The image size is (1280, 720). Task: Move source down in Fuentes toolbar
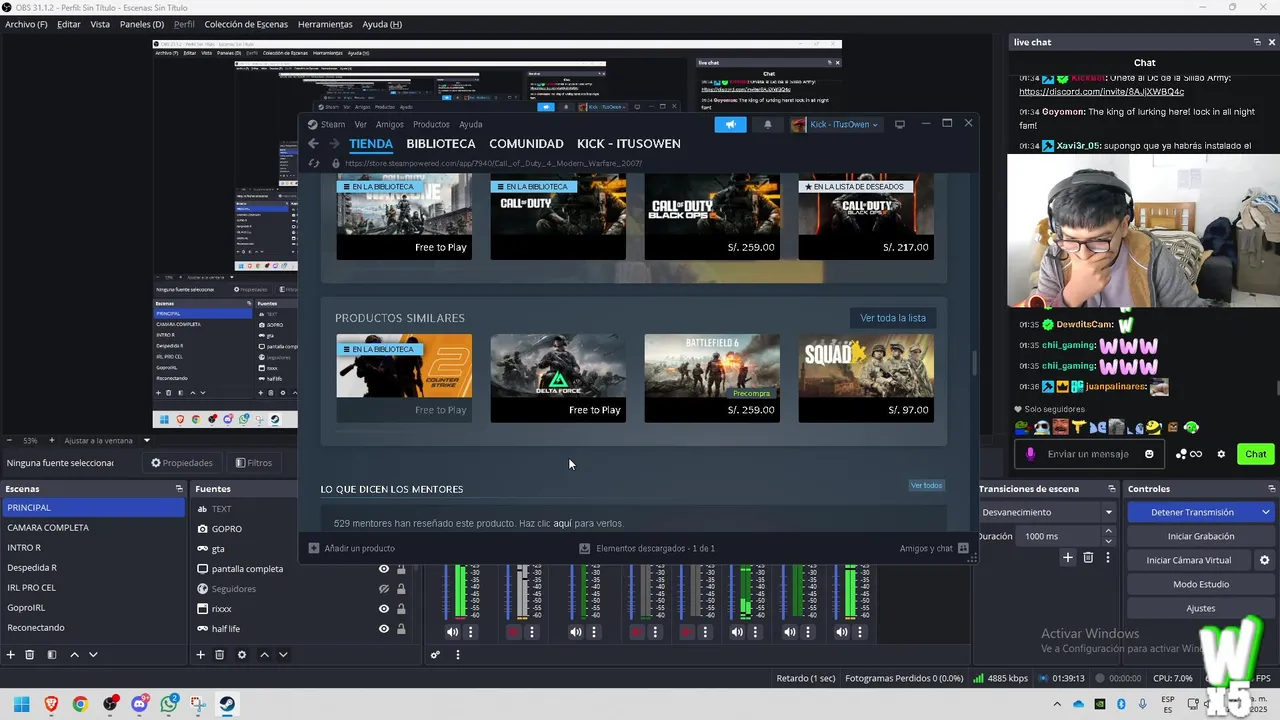click(x=283, y=655)
